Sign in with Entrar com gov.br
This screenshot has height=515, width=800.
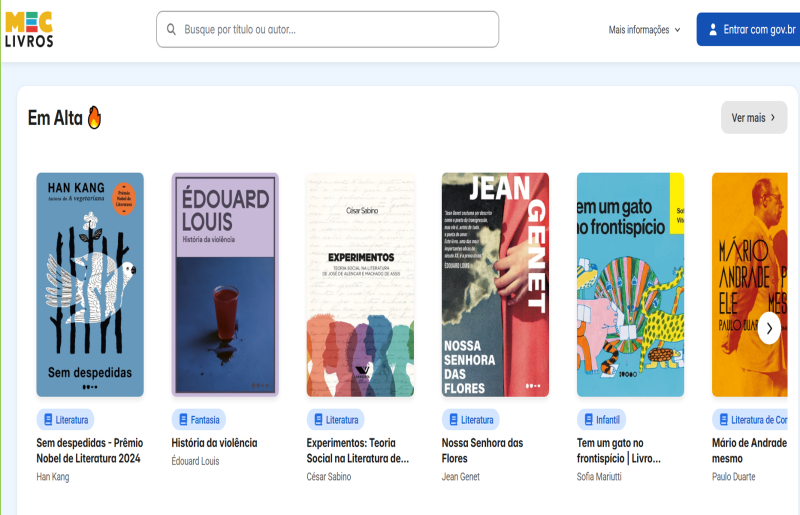click(x=750, y=30)
